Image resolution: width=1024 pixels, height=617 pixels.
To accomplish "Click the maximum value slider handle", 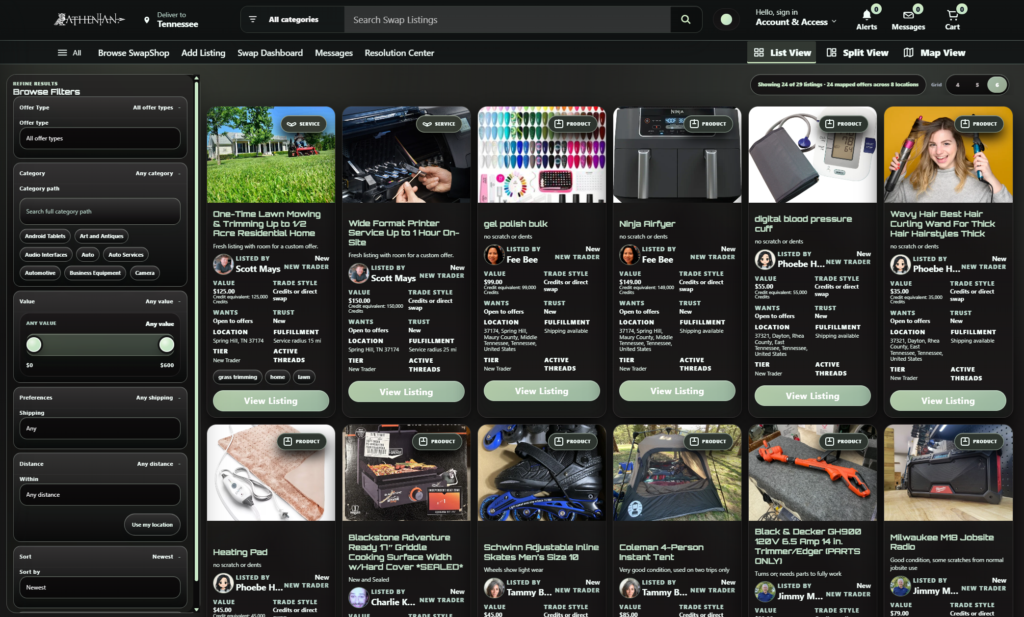I will (167, 345).
